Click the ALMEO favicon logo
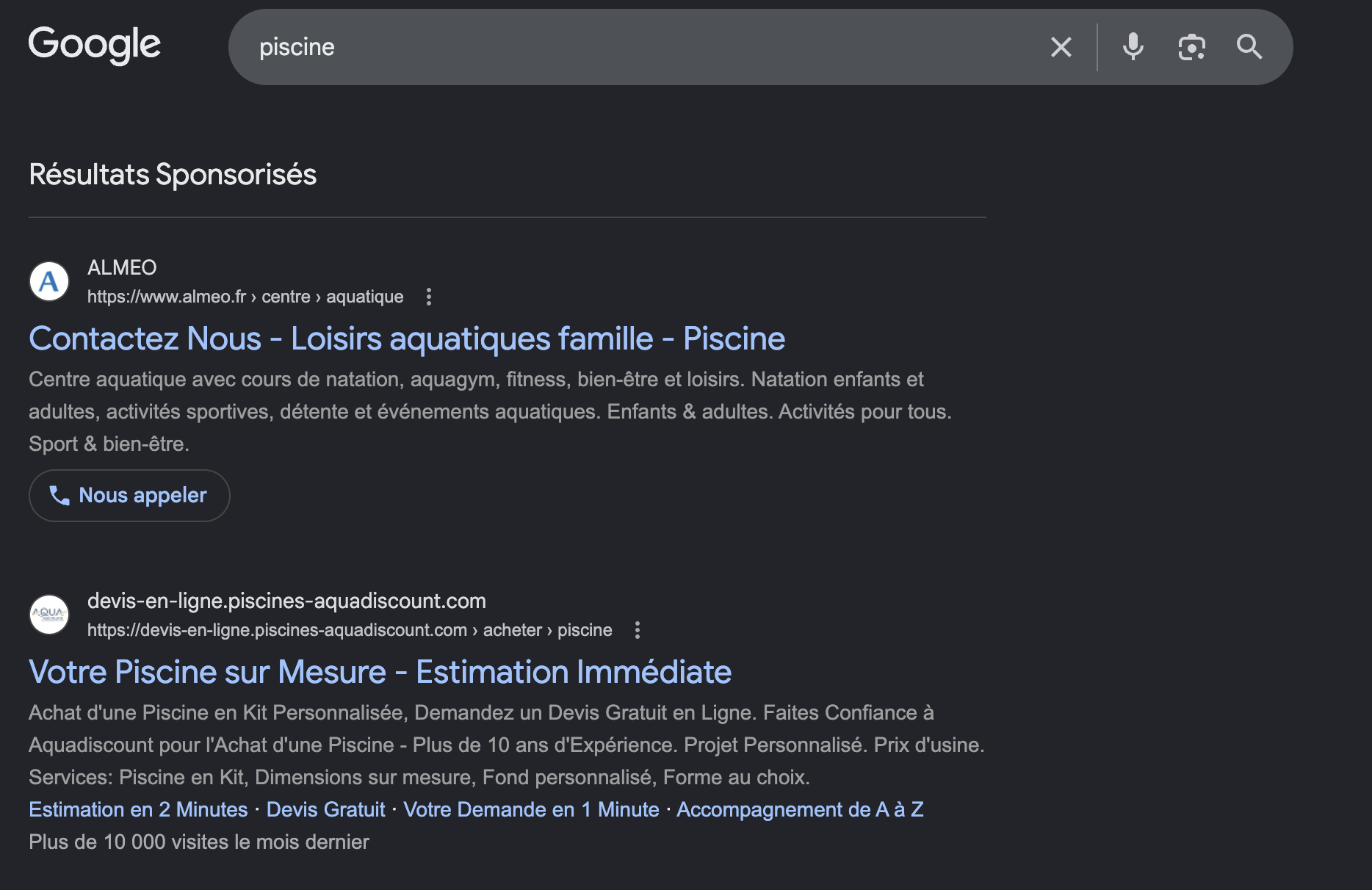This screenshot has height=890, width=1372. pos(48,281)
